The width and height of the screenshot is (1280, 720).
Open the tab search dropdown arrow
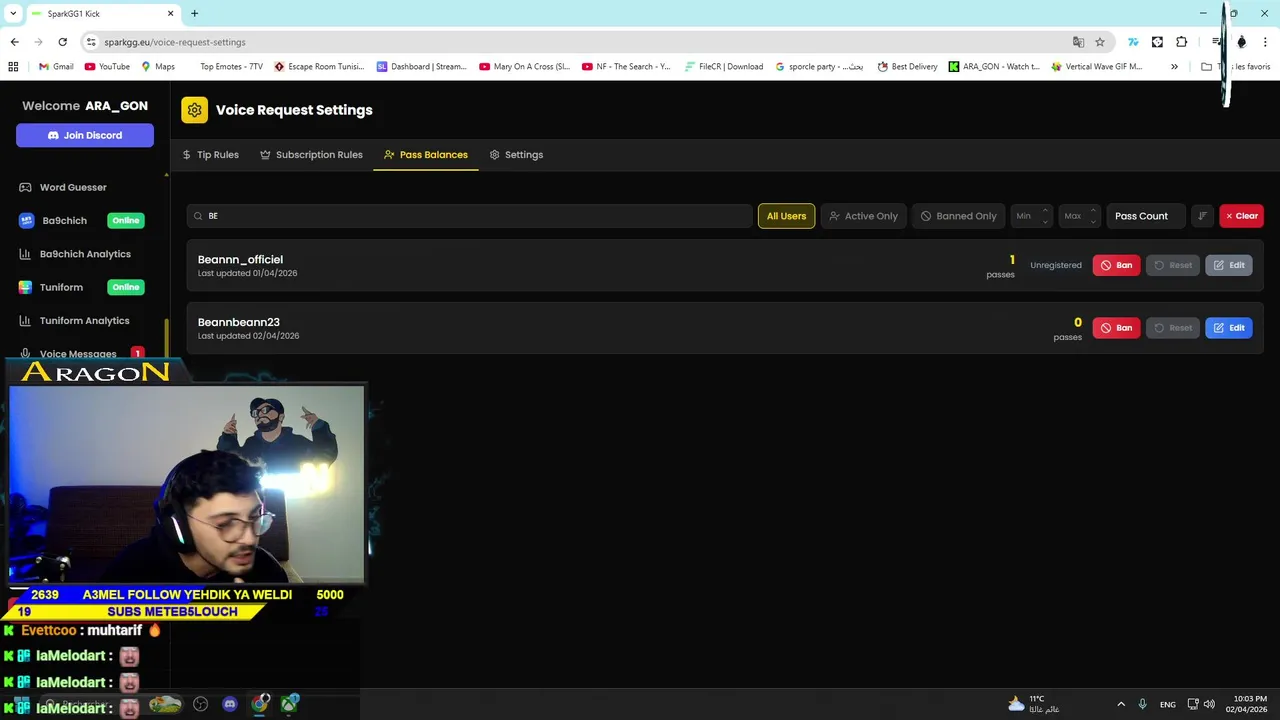[x=13, y=13]
